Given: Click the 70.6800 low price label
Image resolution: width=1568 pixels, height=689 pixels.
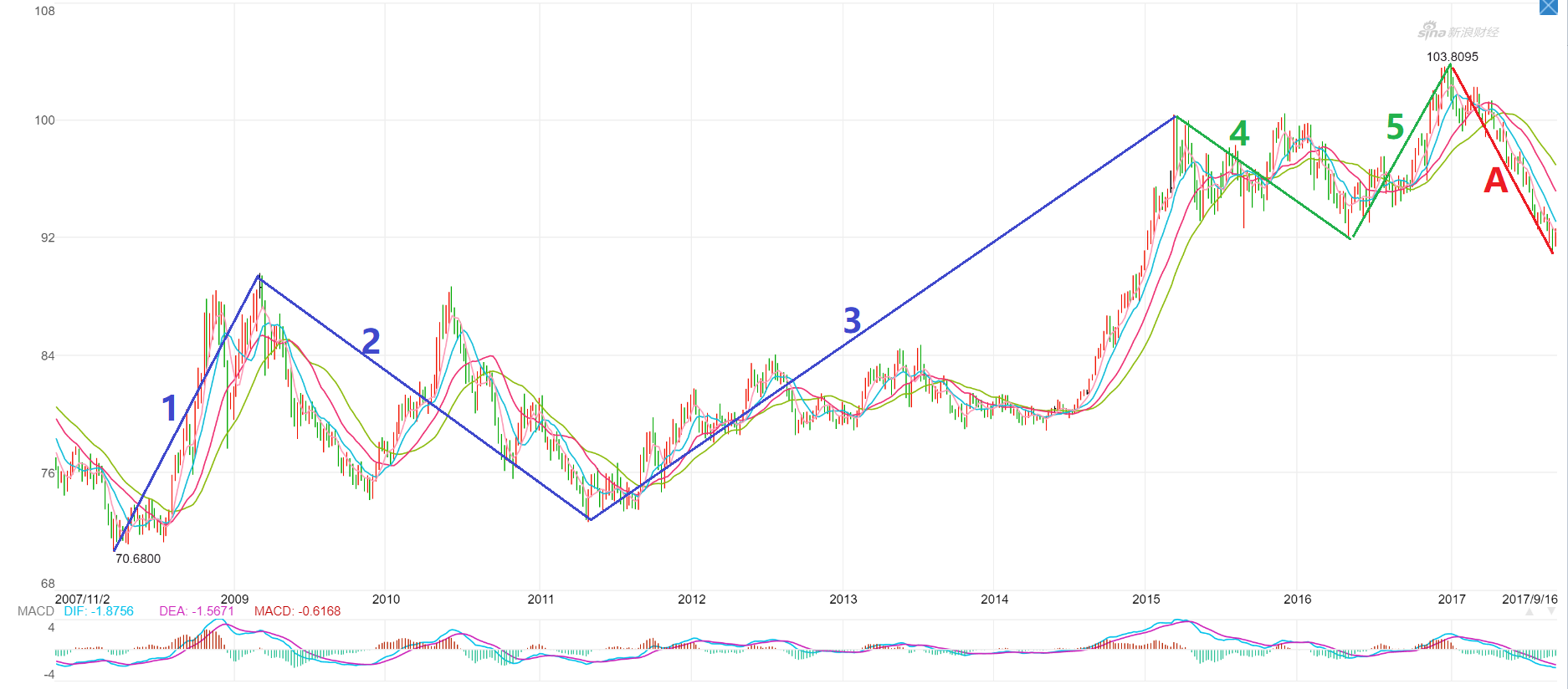Looking at the screenshot, I should point(138,559).
